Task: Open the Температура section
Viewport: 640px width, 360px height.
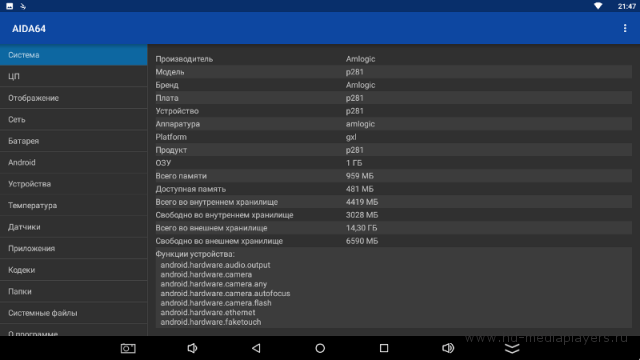Action: point(73,205)
